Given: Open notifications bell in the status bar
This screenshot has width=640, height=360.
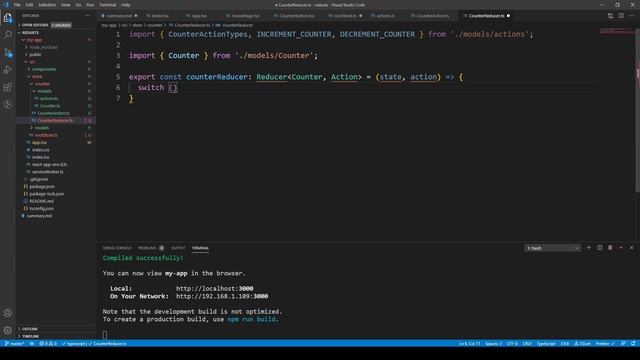Looking at the screenshot, I should (633, 344).
